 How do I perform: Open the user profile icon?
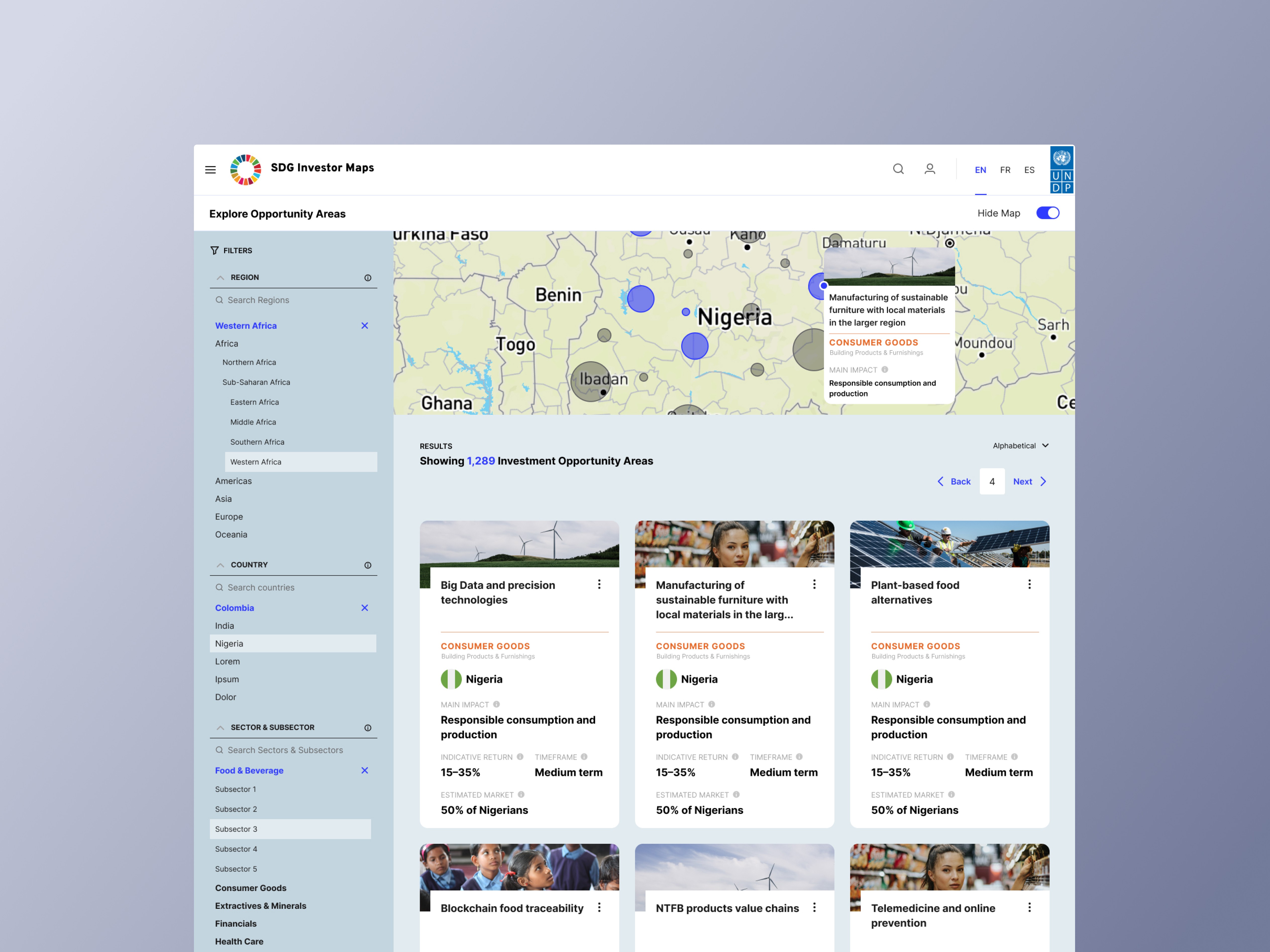(930, 169)
